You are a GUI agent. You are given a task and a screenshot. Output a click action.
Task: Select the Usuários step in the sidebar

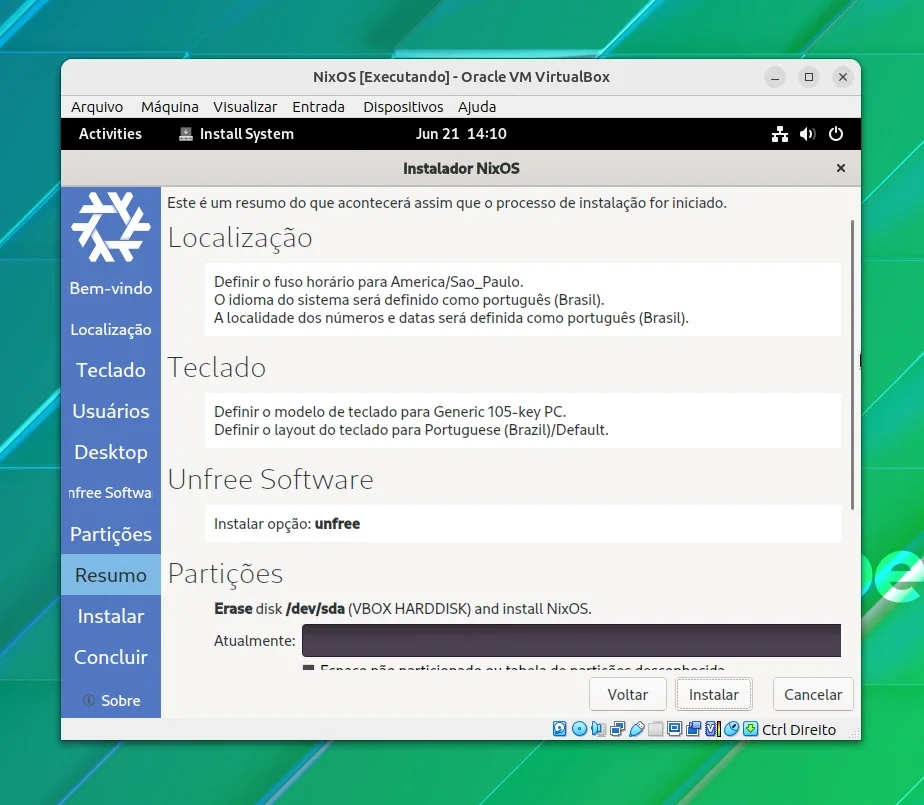pos(111,411)
